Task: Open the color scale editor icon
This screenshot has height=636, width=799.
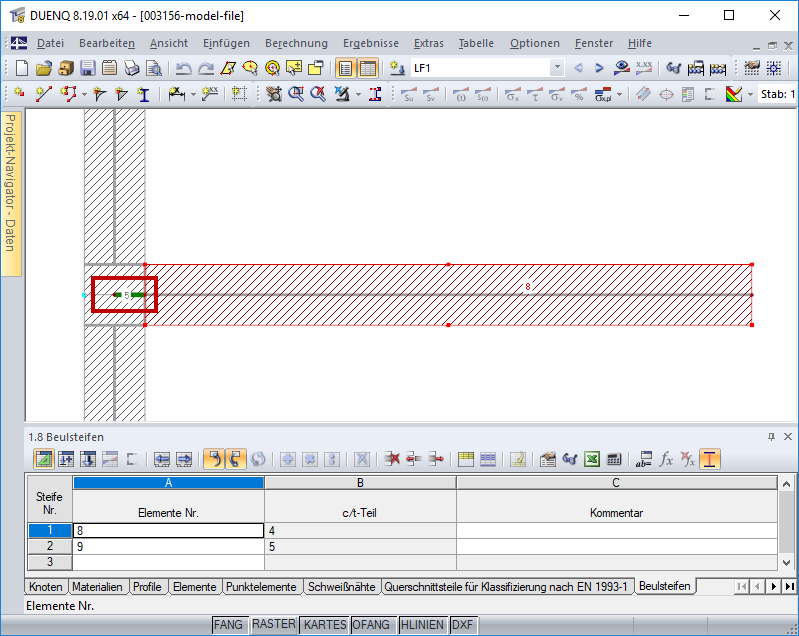Action: (734, 94)
